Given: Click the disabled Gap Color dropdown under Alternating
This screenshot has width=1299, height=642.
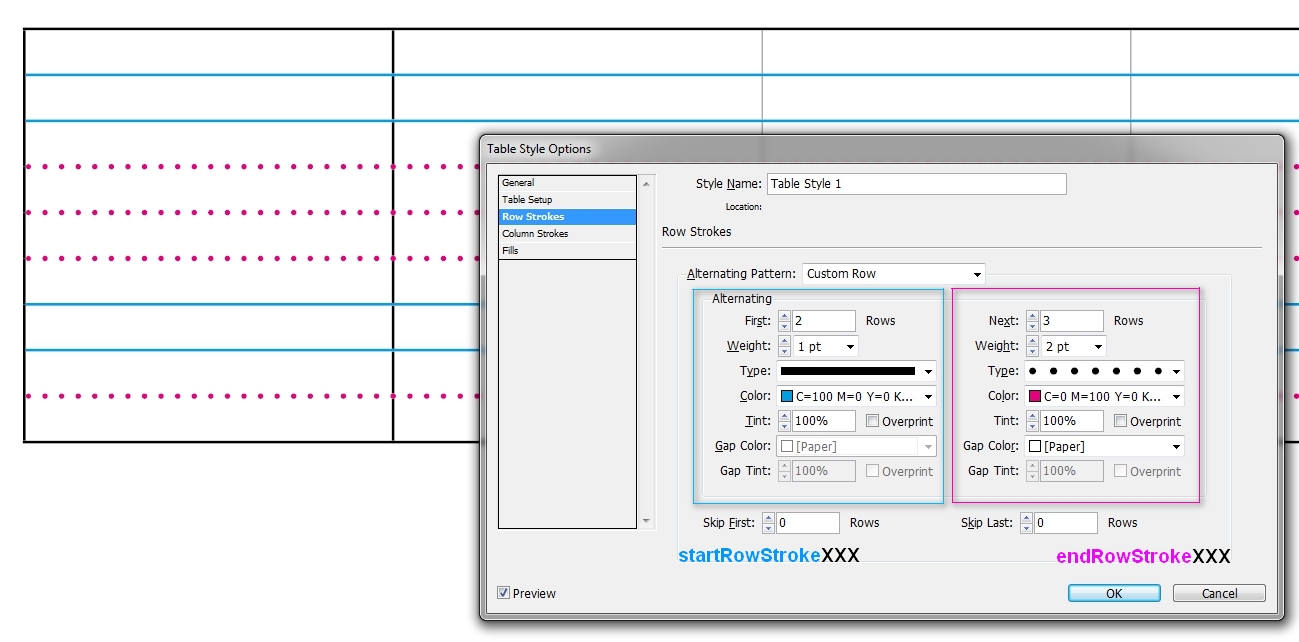Looking at the screenshot, I should point(856,446).
